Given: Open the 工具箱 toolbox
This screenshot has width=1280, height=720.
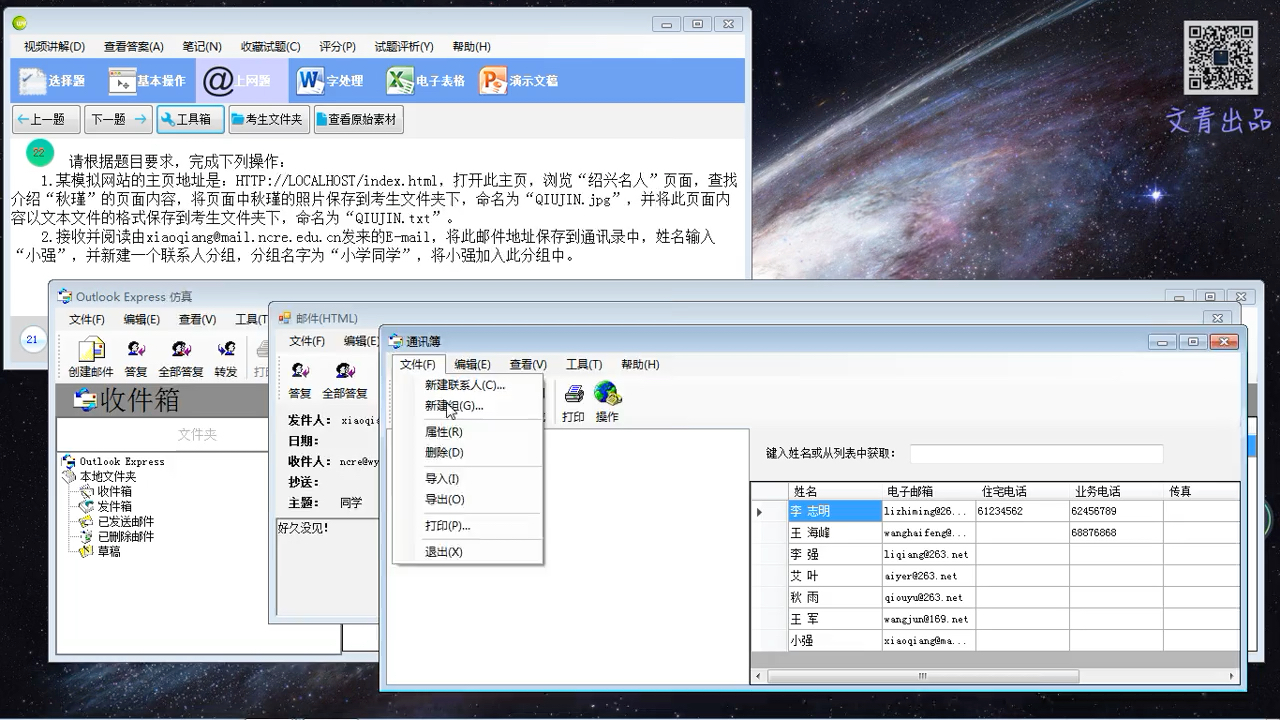Looking at the screenshot, I should click(190, 119).
